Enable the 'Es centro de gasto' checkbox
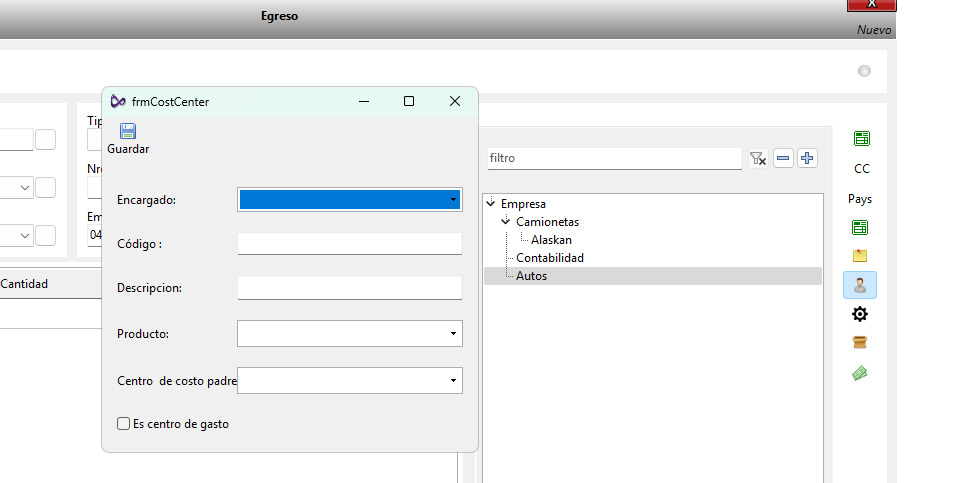The image size is (965, 483). pyautogui.click(x=124, y=424)
